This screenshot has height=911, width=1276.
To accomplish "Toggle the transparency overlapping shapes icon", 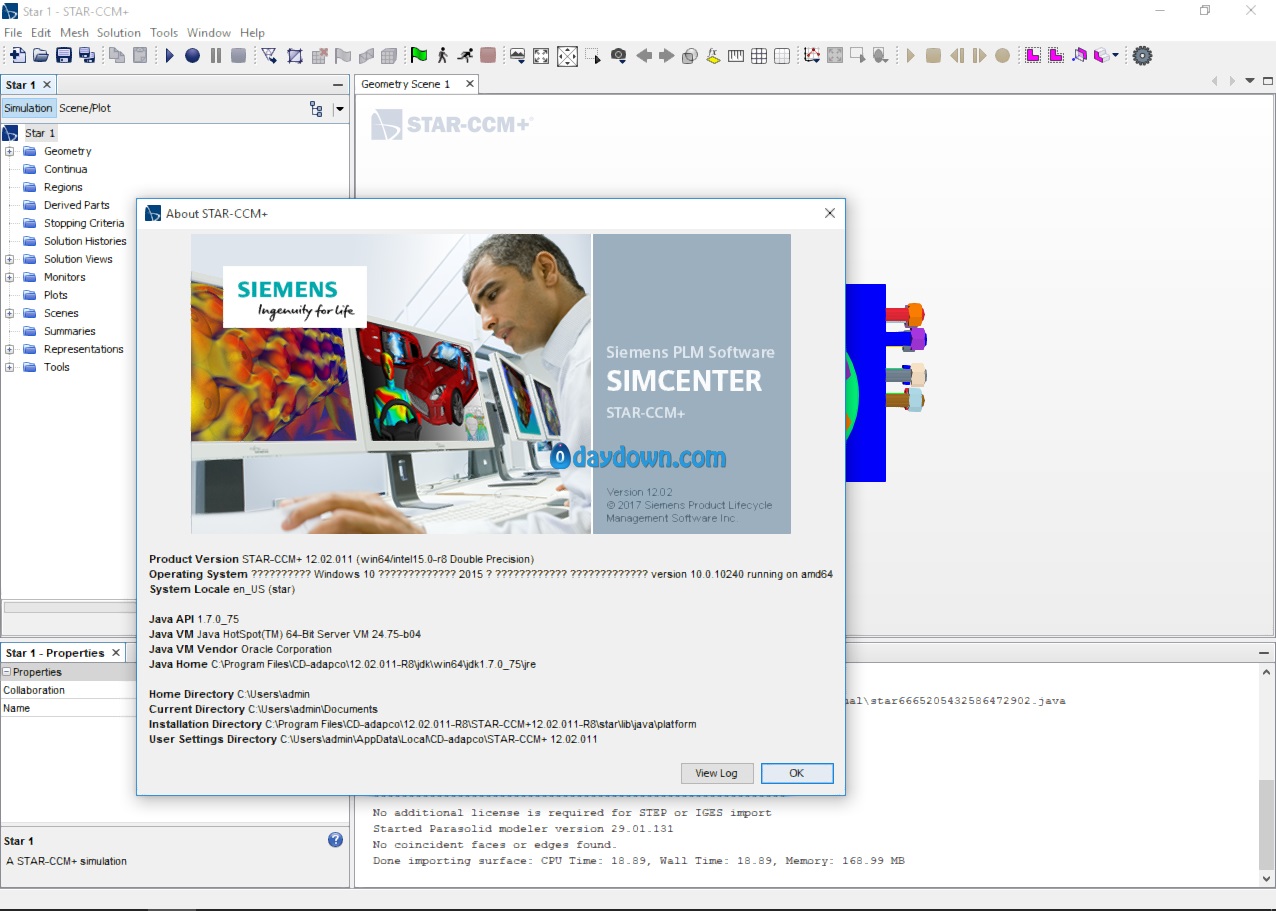I will [690, 56].
